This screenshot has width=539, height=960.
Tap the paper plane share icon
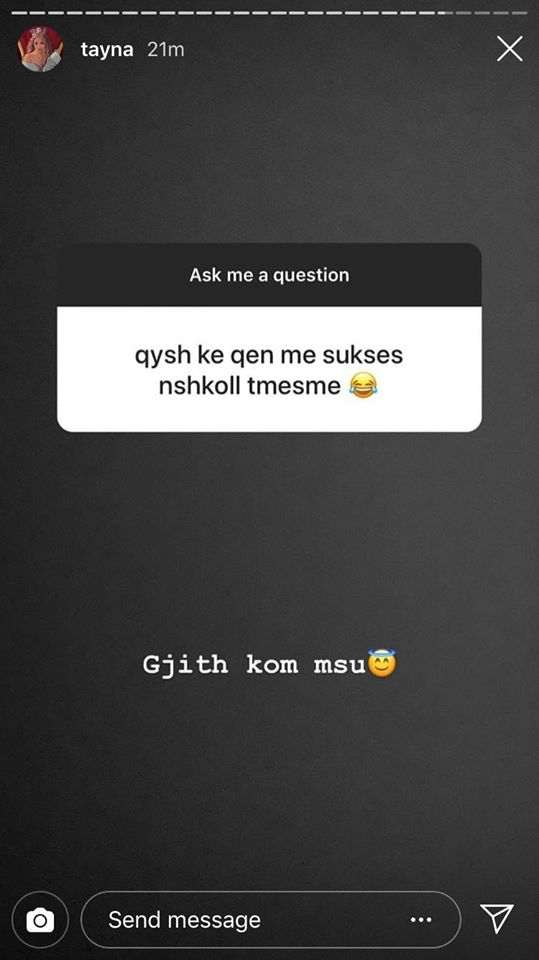[x=496, y=918]
